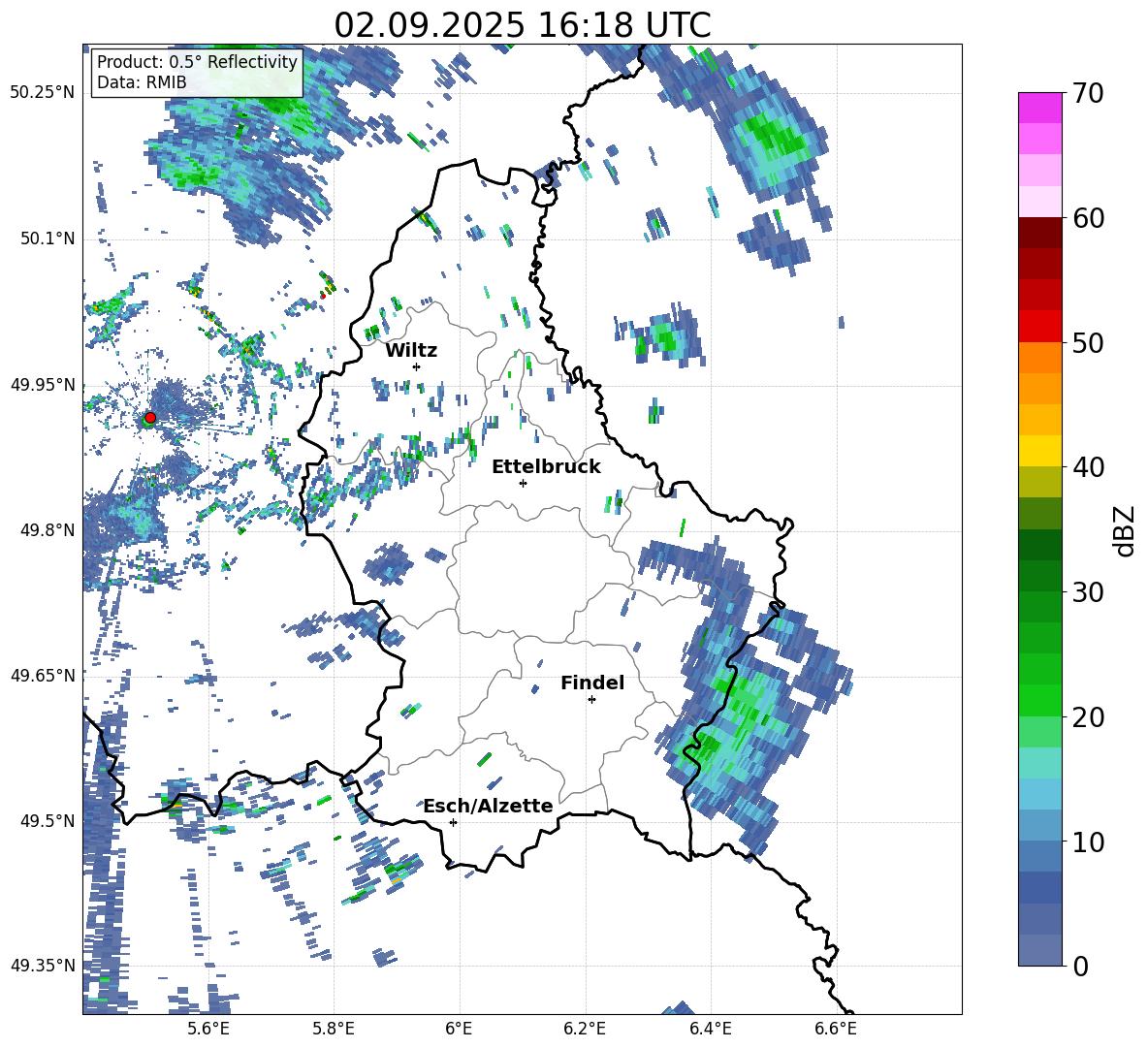Click the Esch/Alzette station cross marker

(x=453, y=822)
